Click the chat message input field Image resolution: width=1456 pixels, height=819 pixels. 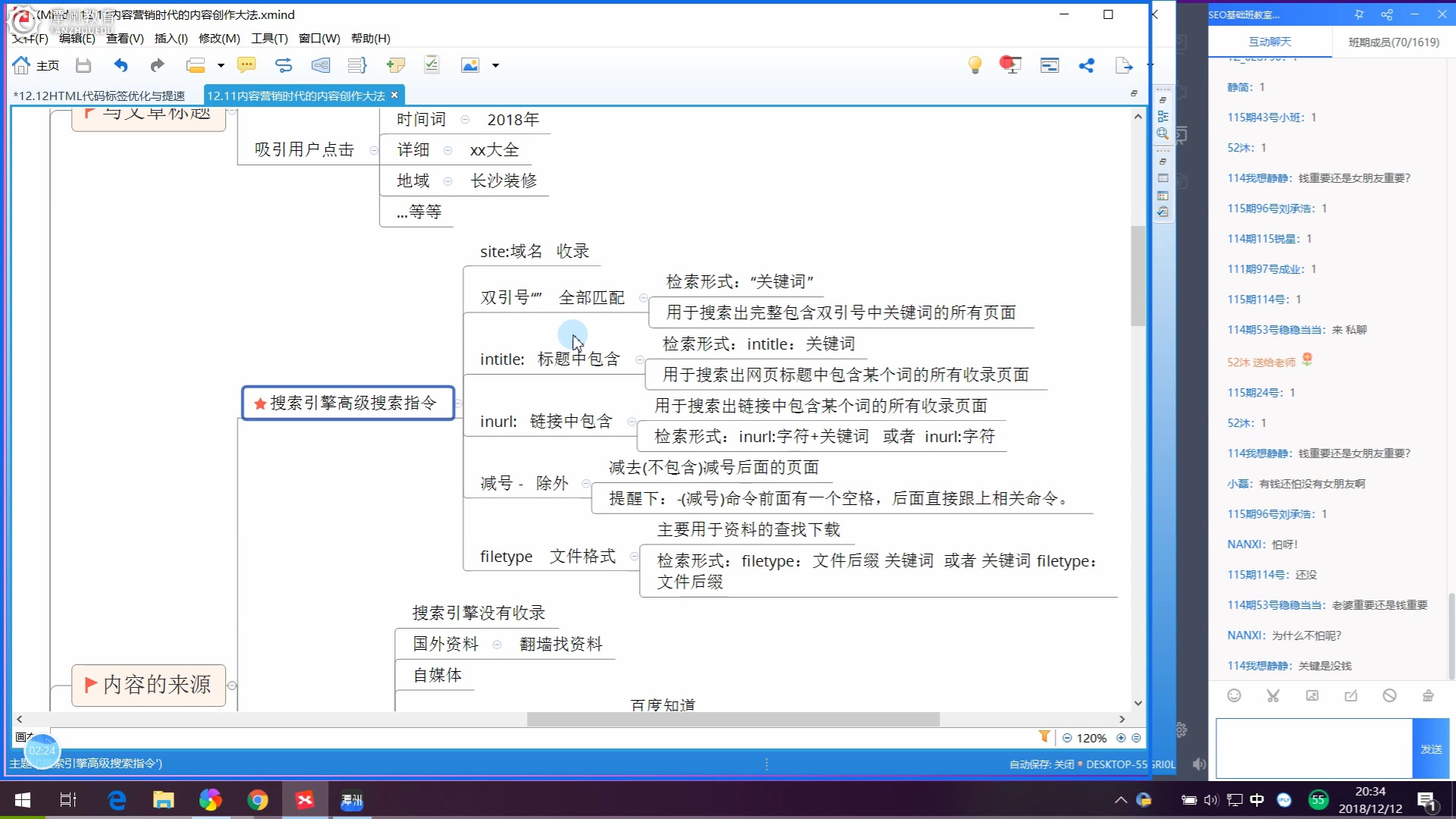click(x=1314, y=748)
